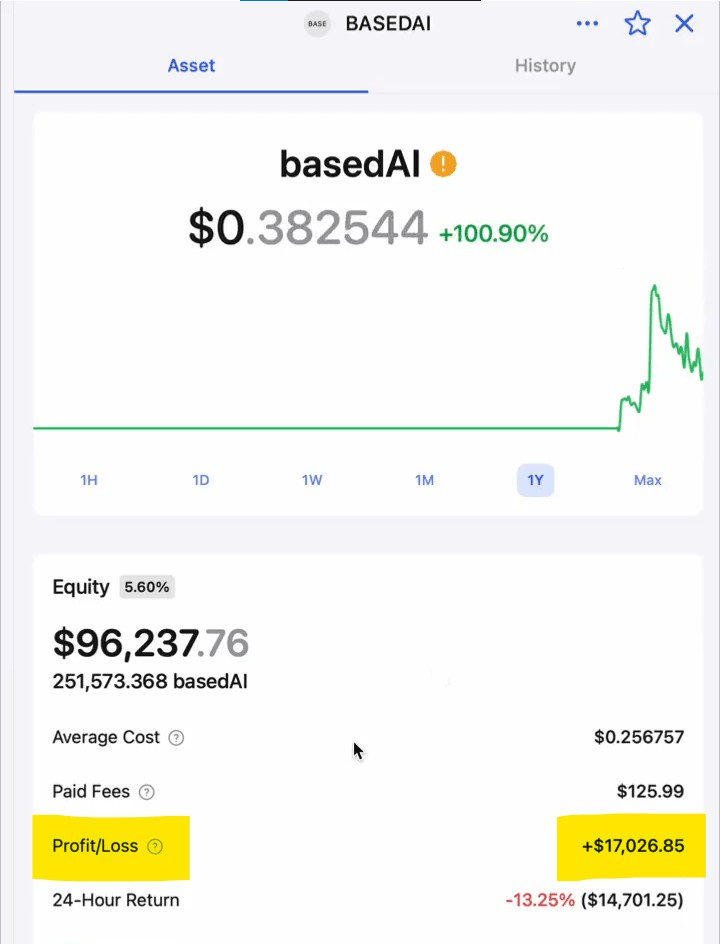Select the 1M chart timeframe
The width and height of the screenshot is (720, 944).
424,480
